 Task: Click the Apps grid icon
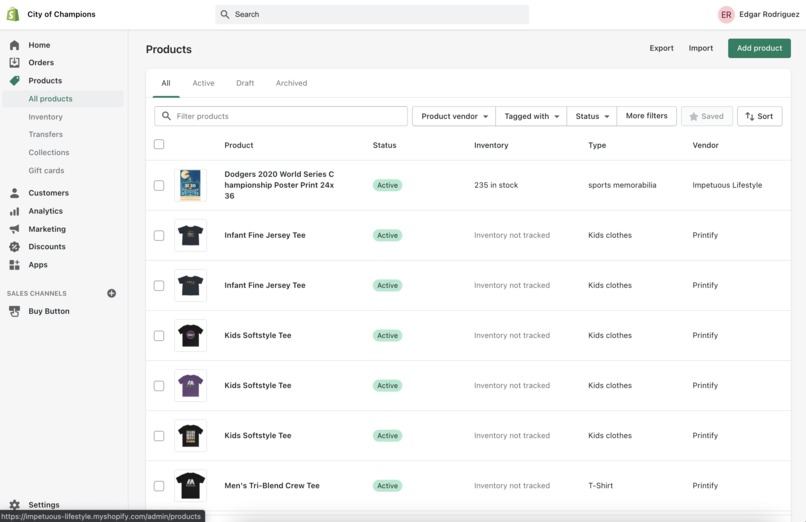(x=14, y=265)
